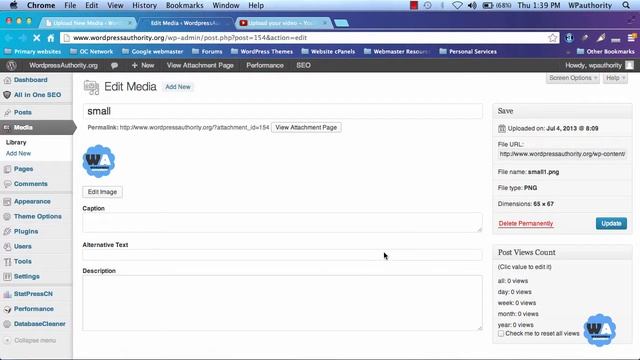The width and height of the screenshot is (640, 360).
Task: Open the volume control icon
Action: (x=472, y=5)
